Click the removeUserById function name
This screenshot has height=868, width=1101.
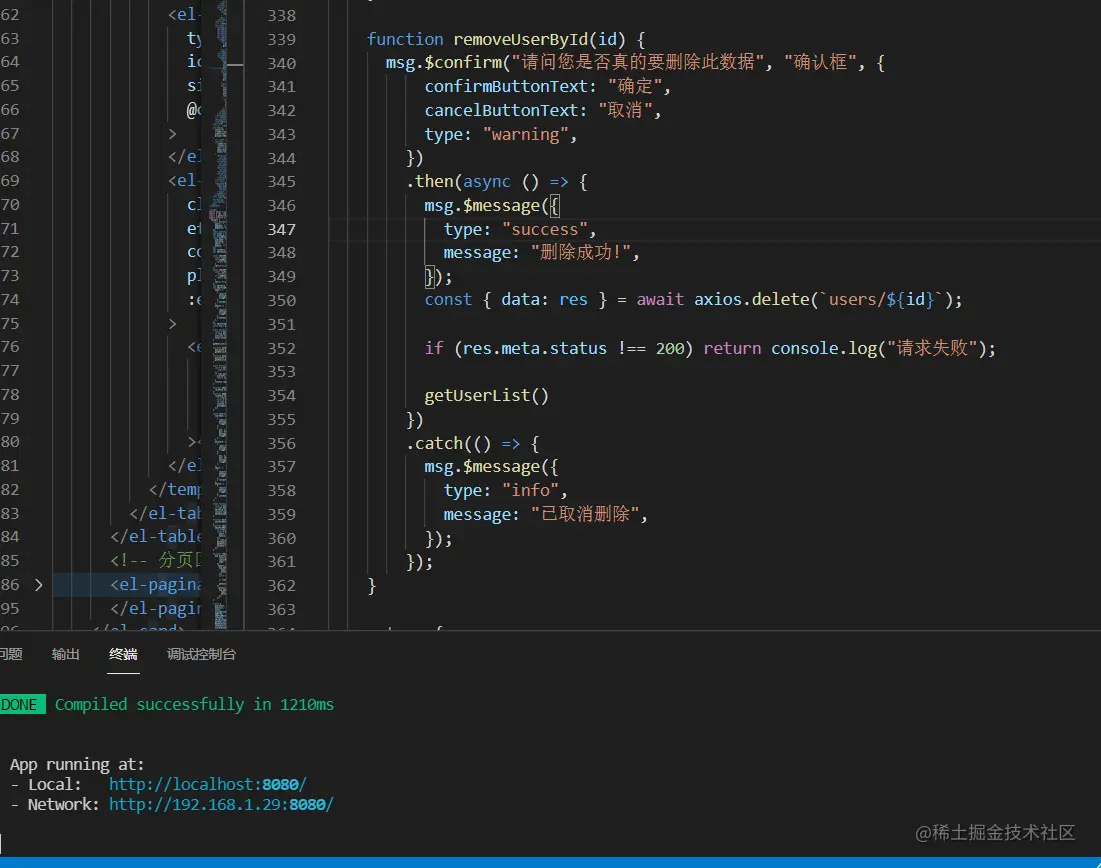click(520, 39)
